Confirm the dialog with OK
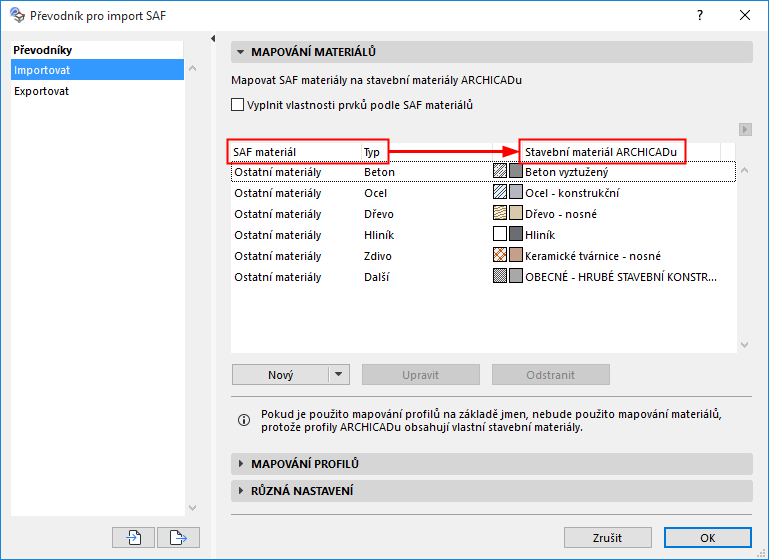The height and width of the screenshot is (560, 769). (708, 537)
